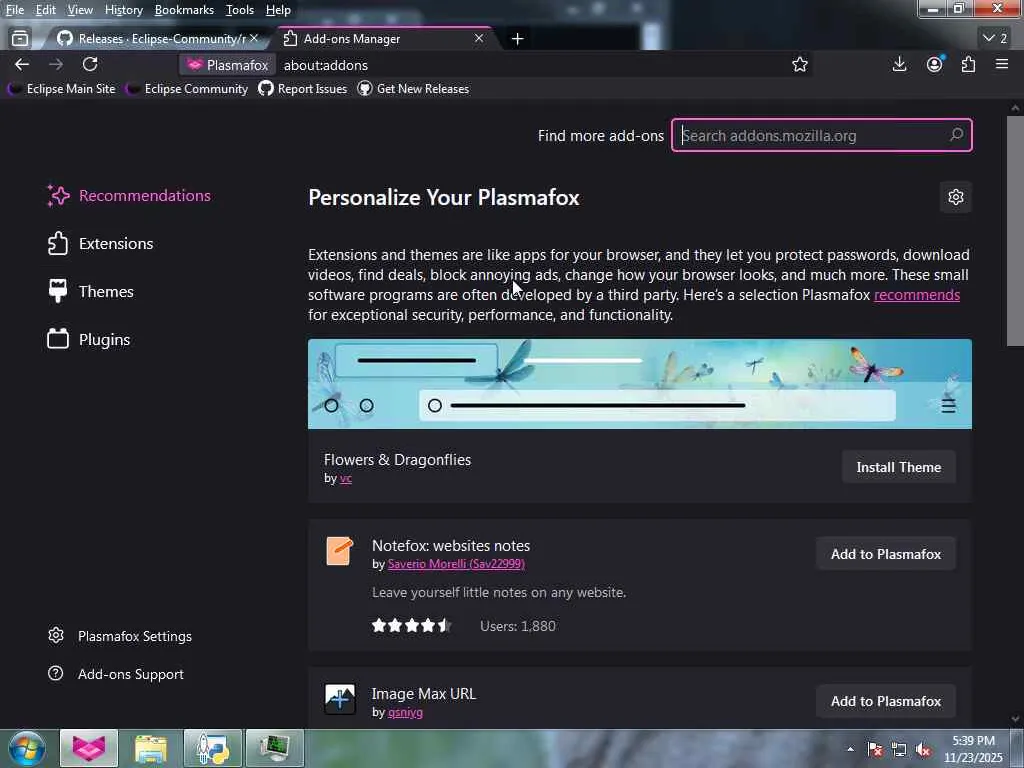Screen dimensions: 1024x768
Task: Click the Notefox orange note icon
Action: (x=340, y=551)
